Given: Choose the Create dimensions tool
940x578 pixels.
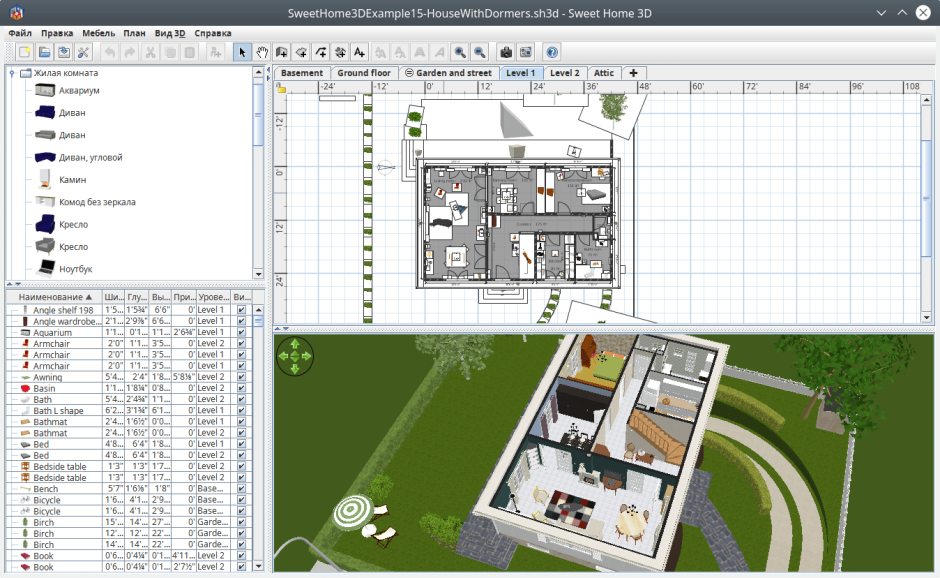Looking at the screenshot, I should 340,52.
